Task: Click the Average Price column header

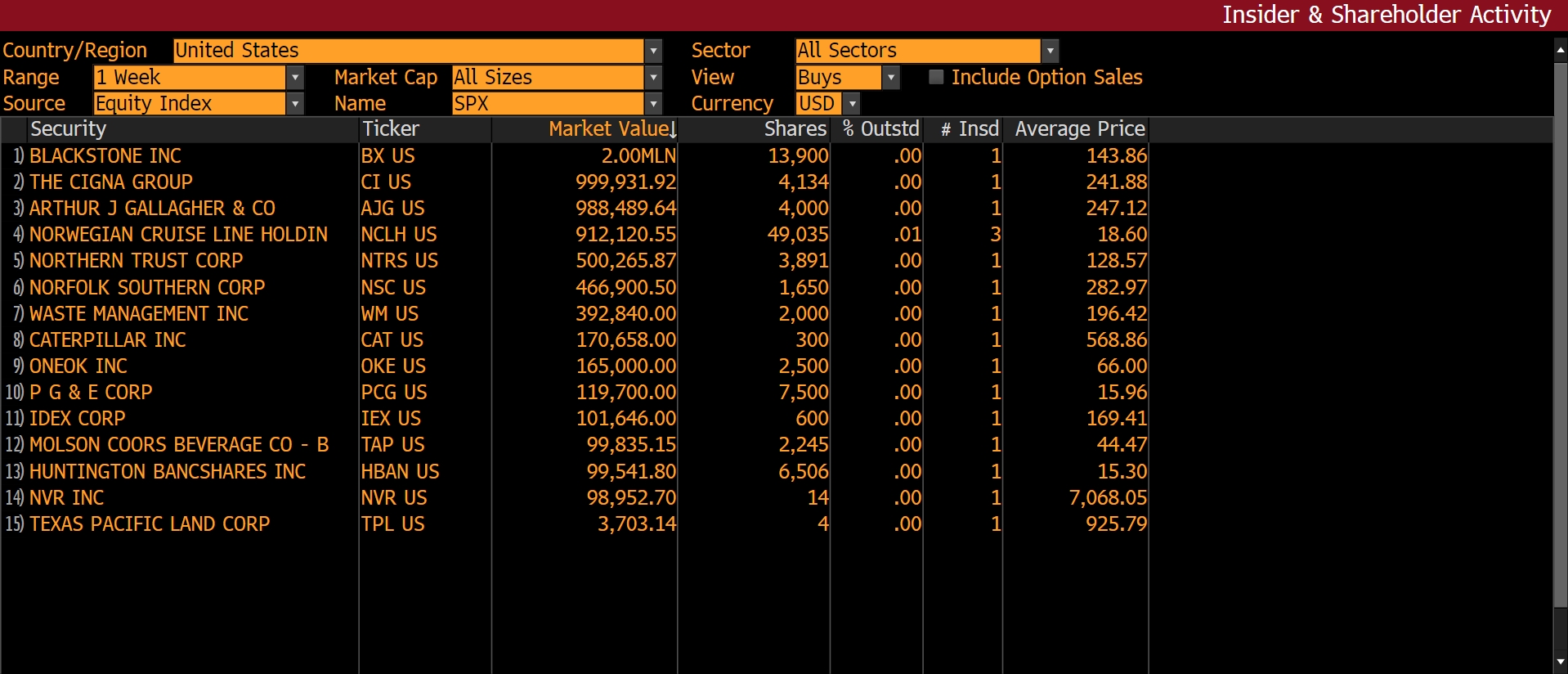Action: 1079,129
